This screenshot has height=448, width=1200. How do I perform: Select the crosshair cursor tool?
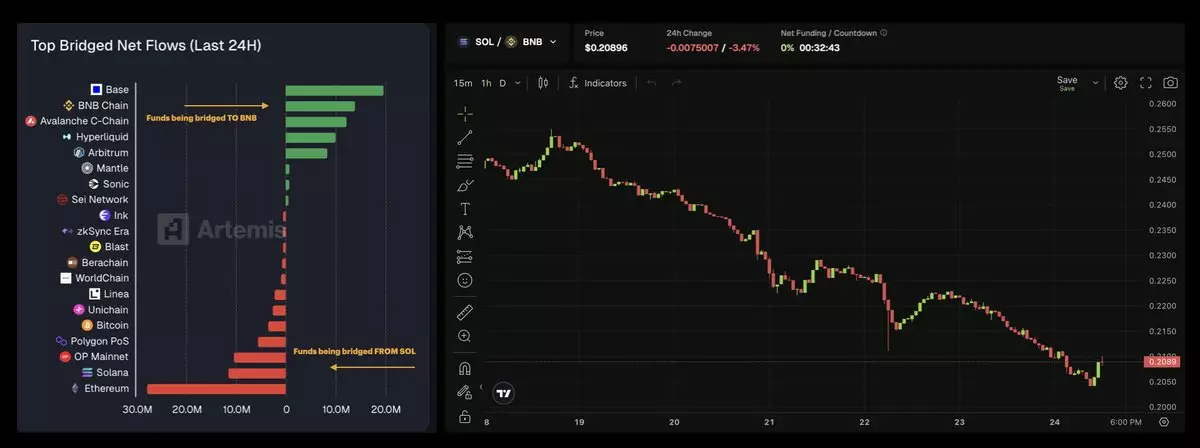tap(465, 114)
